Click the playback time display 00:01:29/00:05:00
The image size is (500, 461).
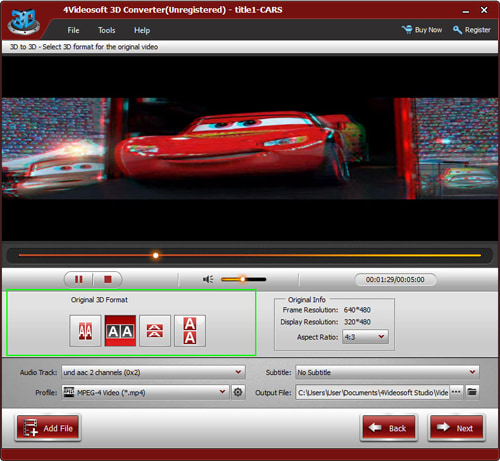(395, 280)
